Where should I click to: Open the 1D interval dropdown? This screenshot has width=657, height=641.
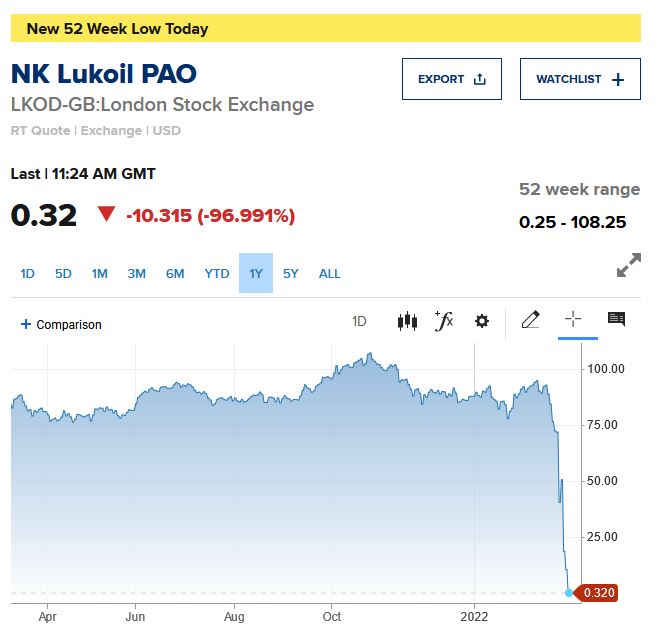[360, 321]
